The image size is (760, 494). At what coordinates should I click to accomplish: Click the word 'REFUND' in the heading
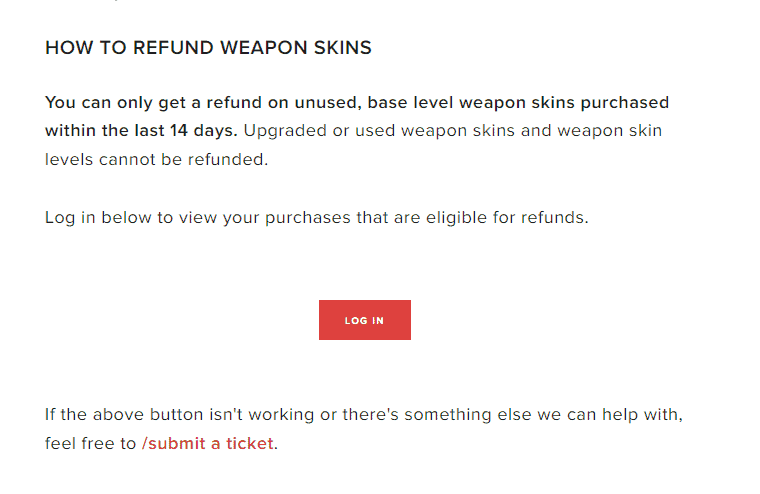coord(173,48)
